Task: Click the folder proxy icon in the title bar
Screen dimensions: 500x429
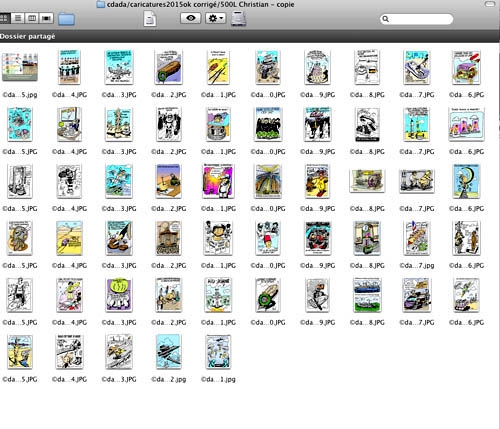Action: pyautogui.click(x=100, y=4)
